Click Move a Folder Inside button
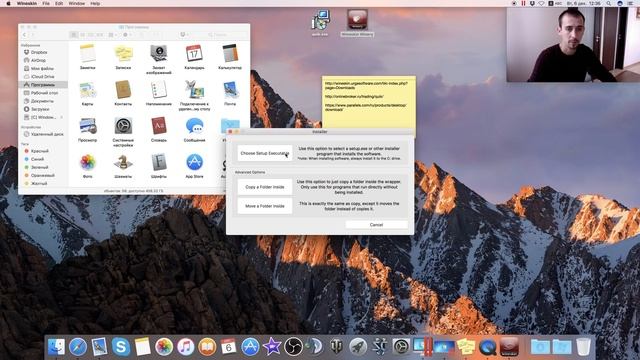Screen dimensions: 640x360 (x=264, y=206)
